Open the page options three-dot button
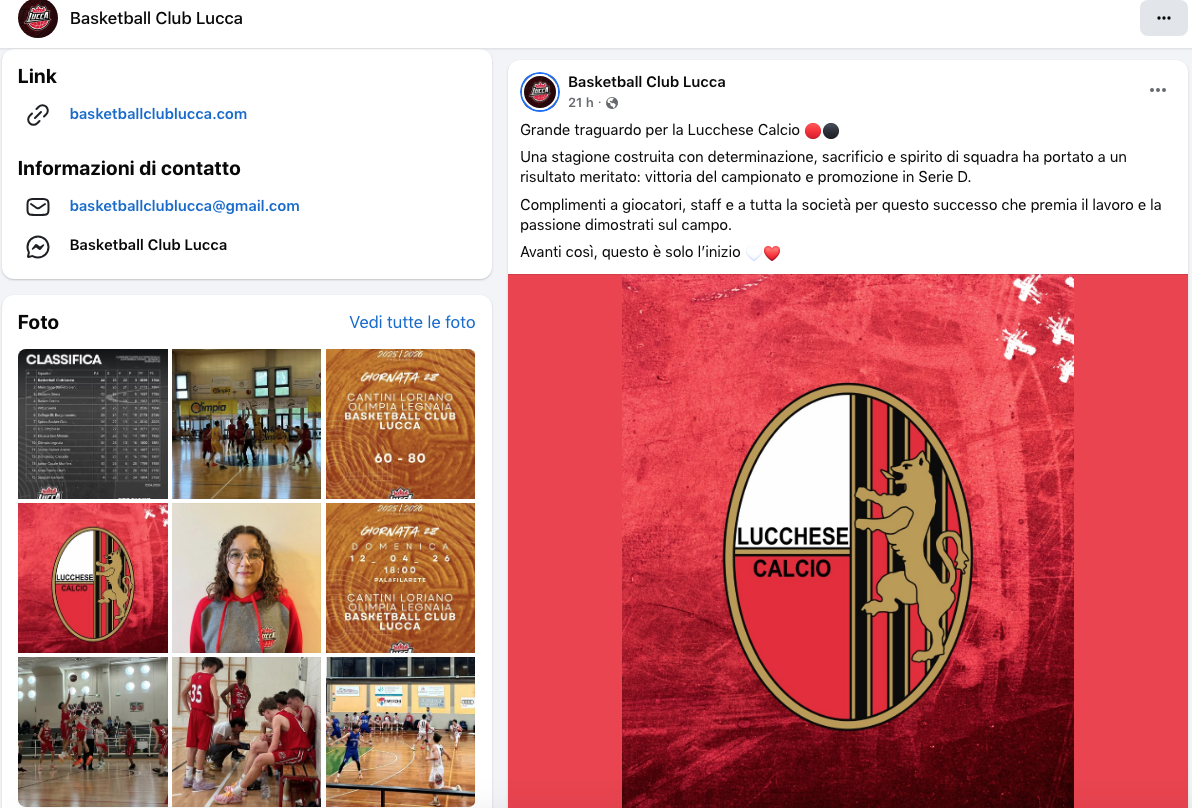This screenshot has height=808, width=1192. [1163, 17]
